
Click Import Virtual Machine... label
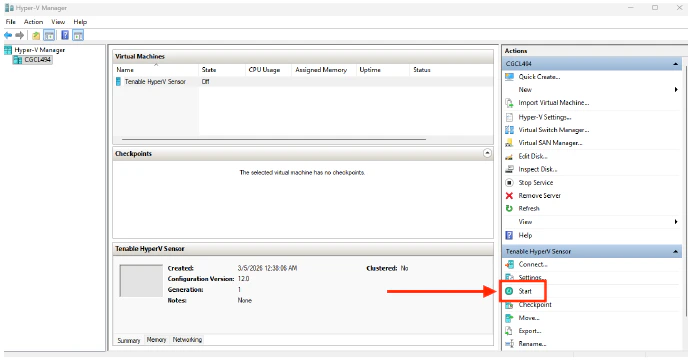(x=554, y=102)
